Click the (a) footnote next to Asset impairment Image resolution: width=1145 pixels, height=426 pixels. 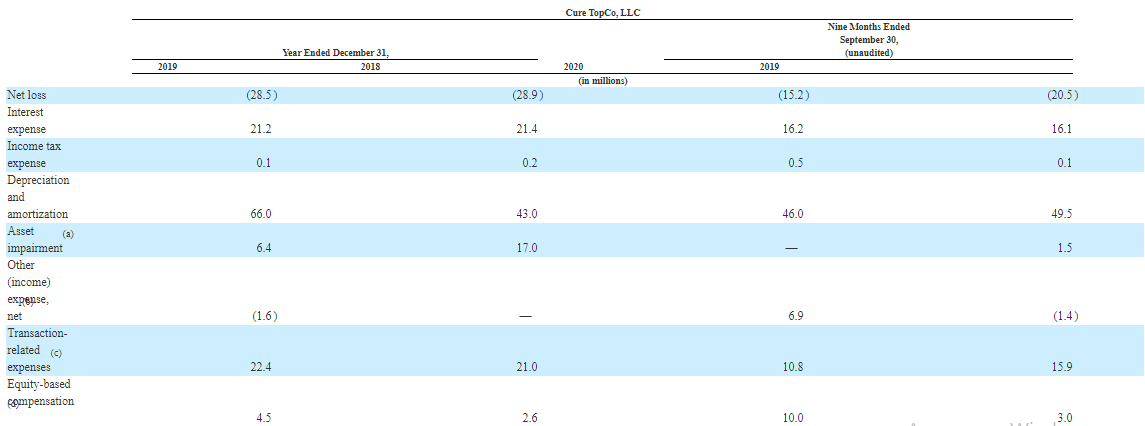(69, 234)
